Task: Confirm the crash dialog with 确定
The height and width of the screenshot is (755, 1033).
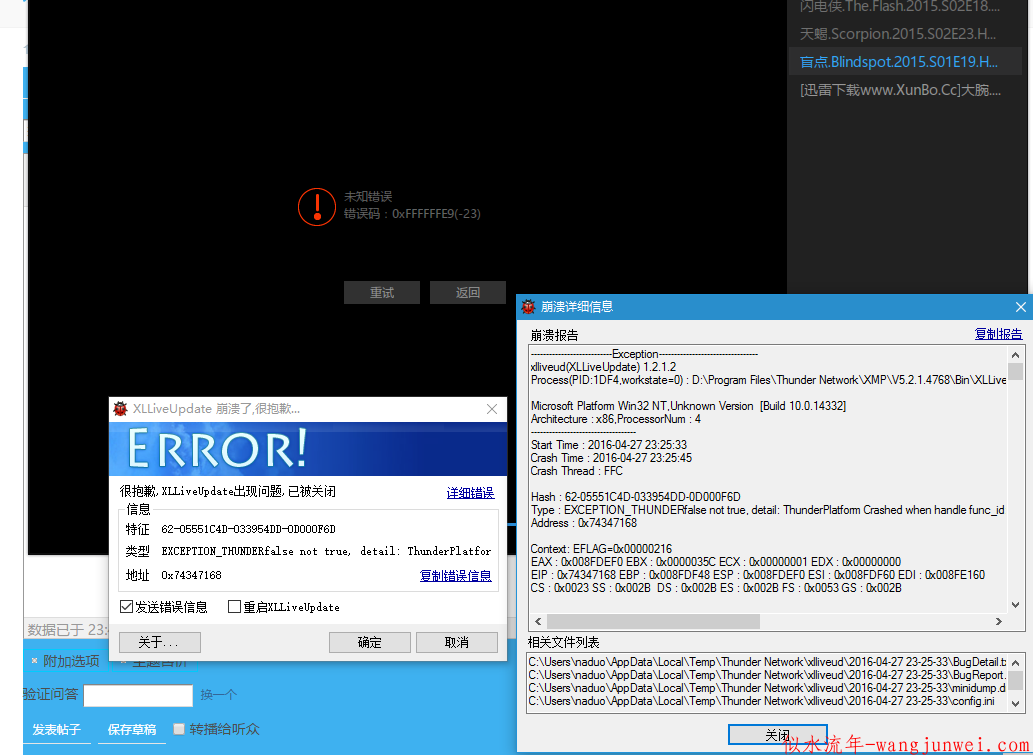Action: (x=370, y=642)
